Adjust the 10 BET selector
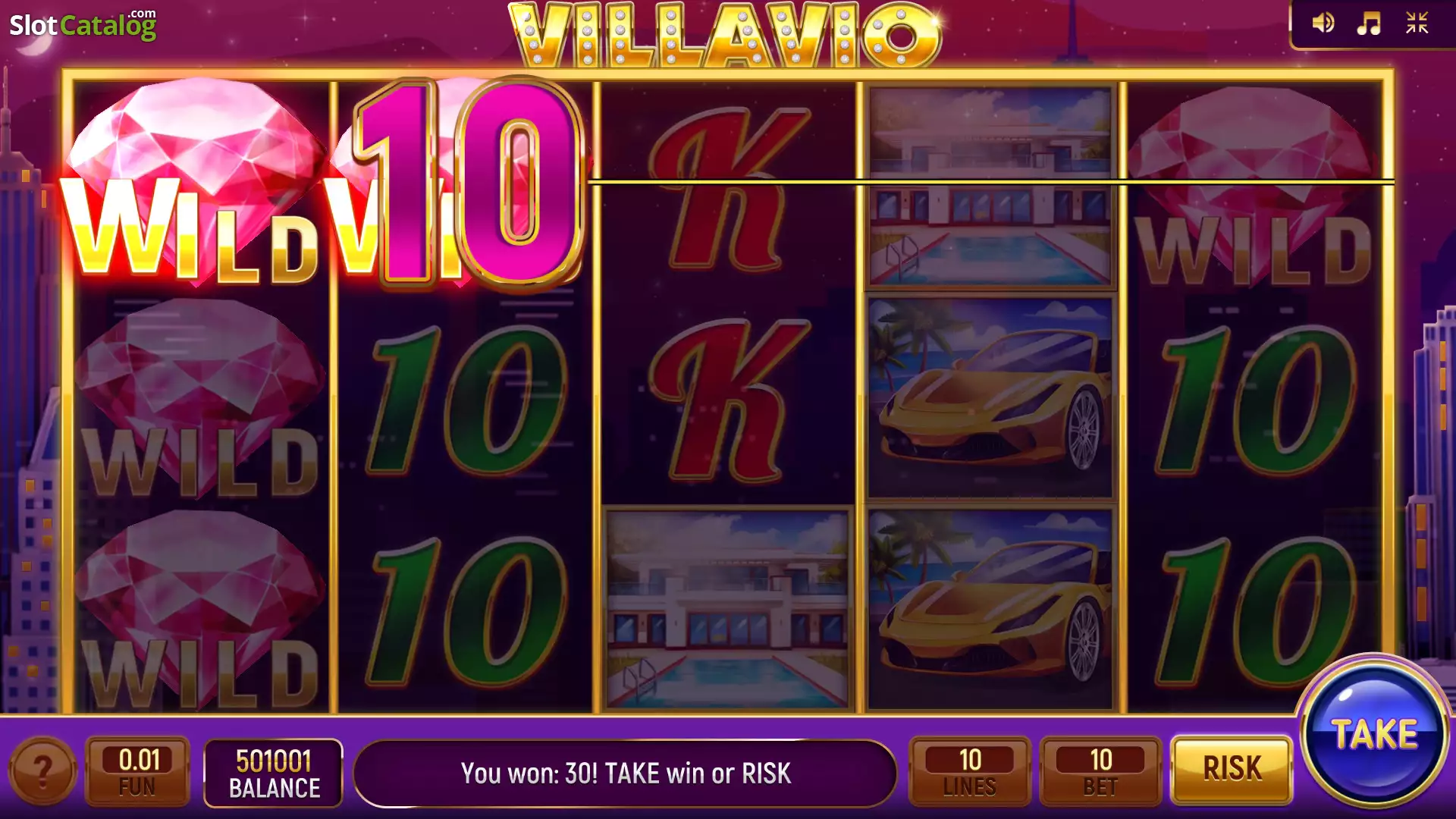 pos(1100,772)
